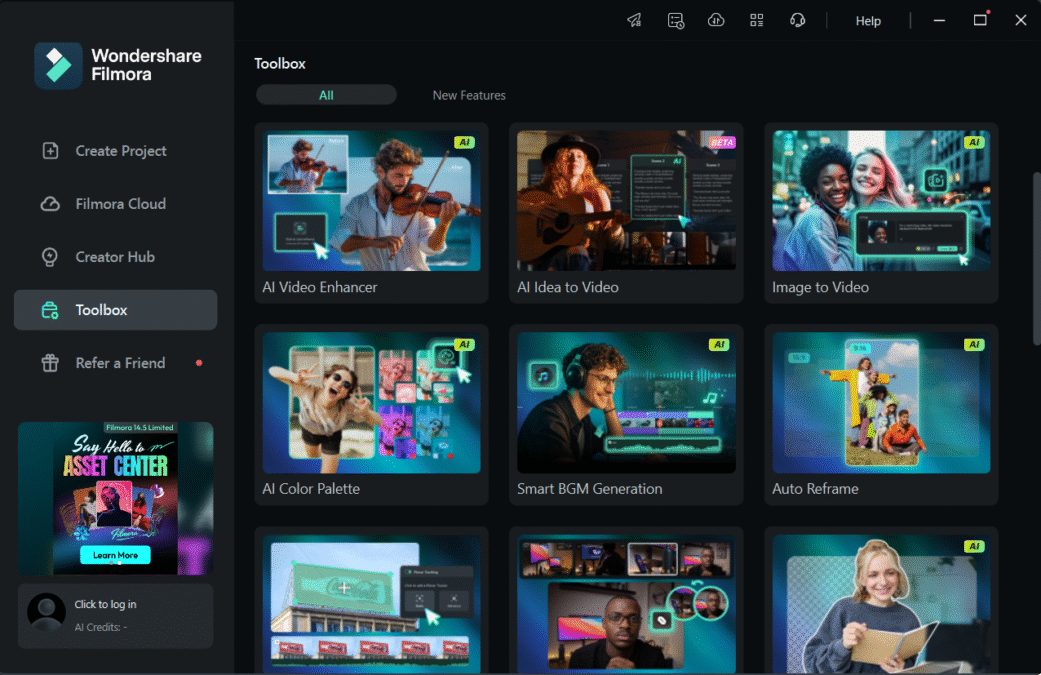1041x675 pixels.
Task: Click the cloud download icon
Action: [716, 21]
